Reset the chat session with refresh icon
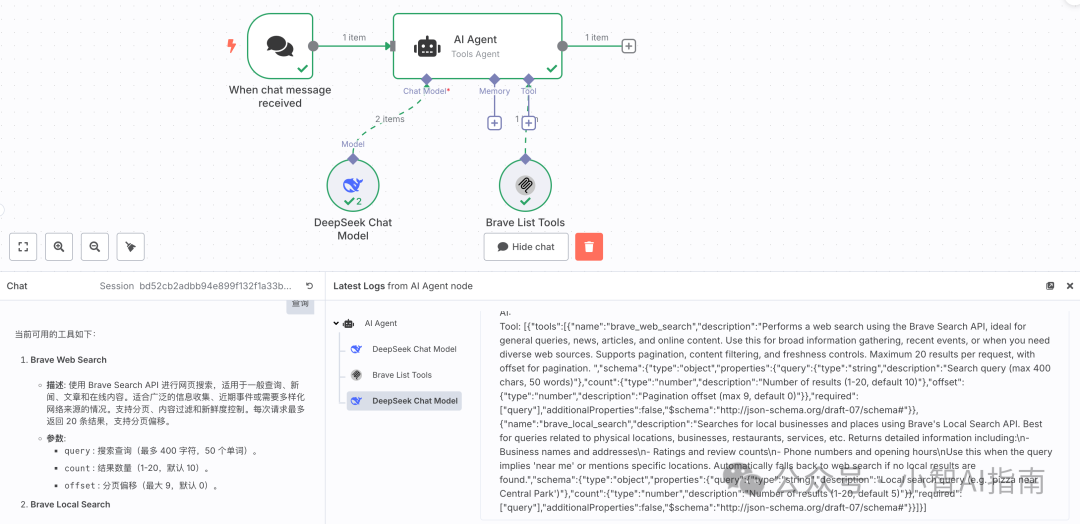The image size is (1080, 524). pos(309,286)
